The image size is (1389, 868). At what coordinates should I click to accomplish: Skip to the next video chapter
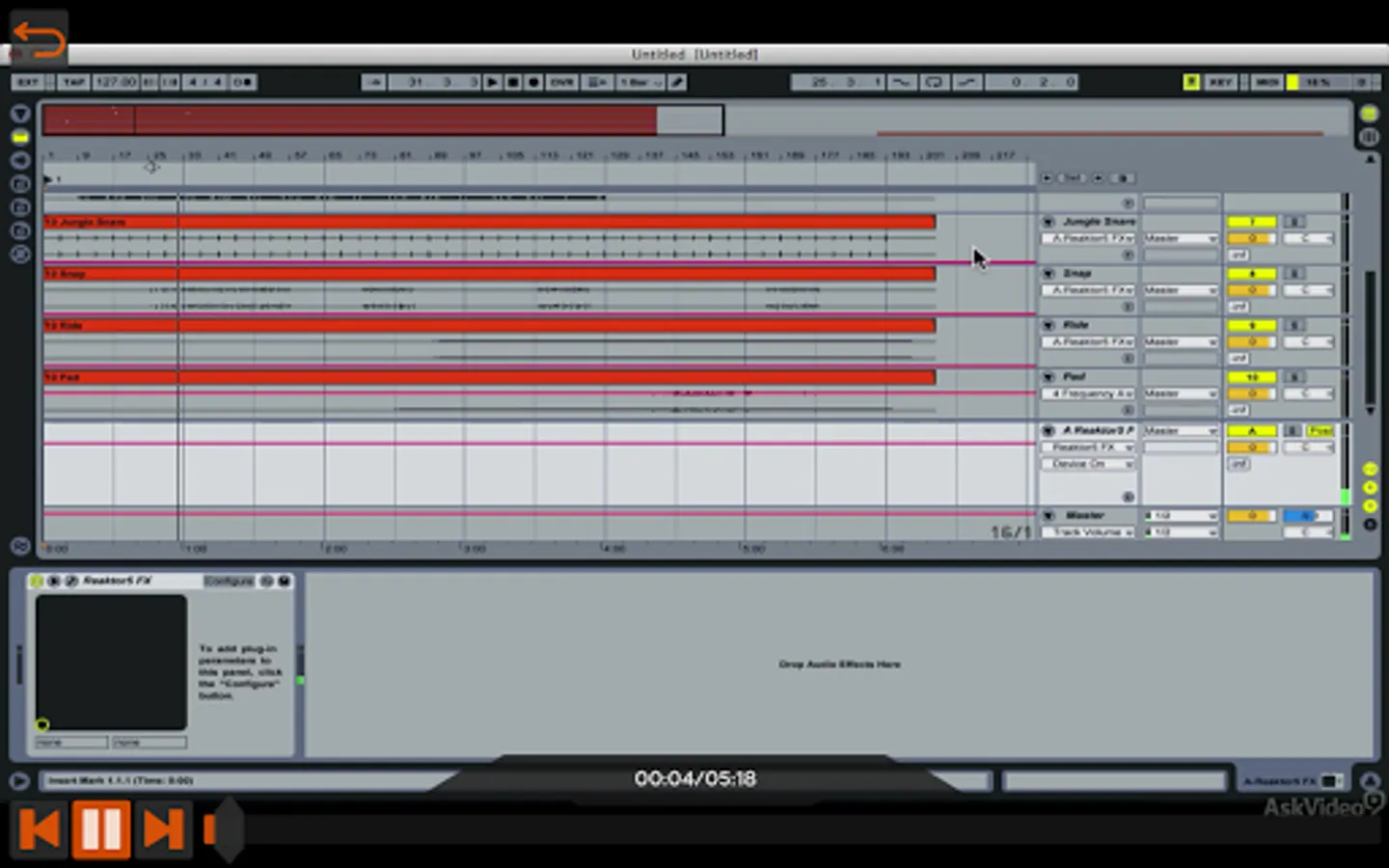pyautogui.click(x=163, y=828)
